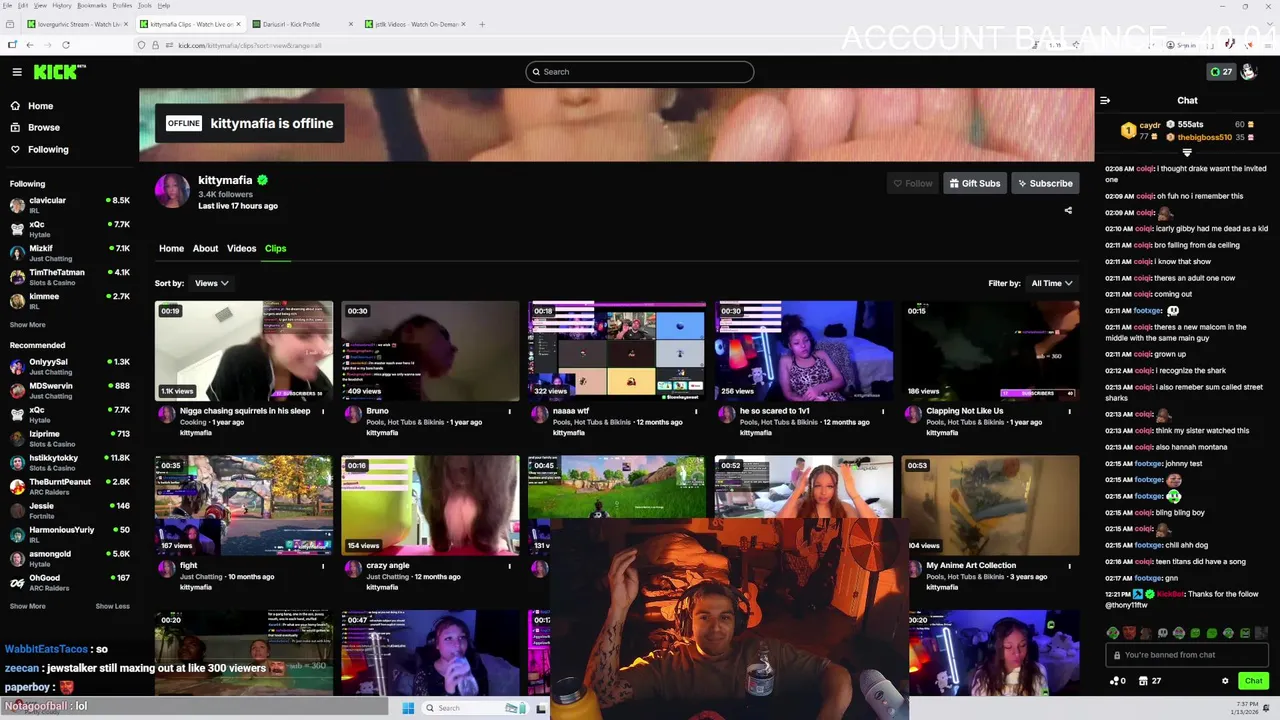Open the History menu in the menu bar

pyautogui.click(x=62, y=5)
